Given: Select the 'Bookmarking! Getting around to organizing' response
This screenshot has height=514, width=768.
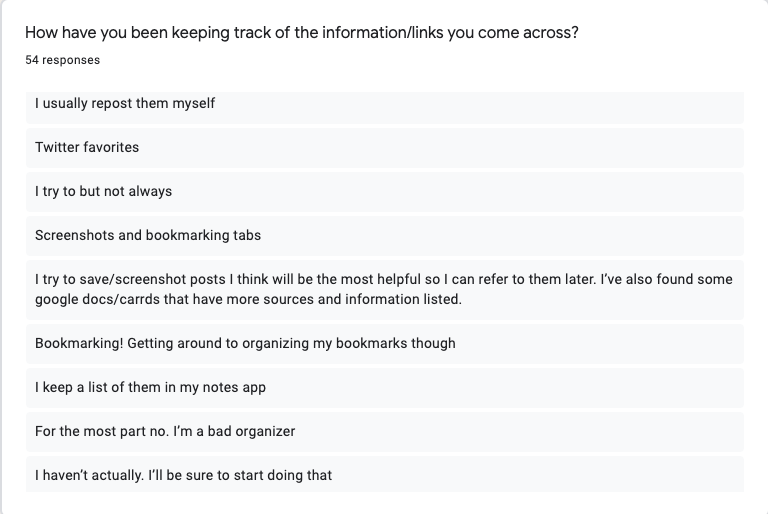Looking at the screenshot, I should 384,343.
